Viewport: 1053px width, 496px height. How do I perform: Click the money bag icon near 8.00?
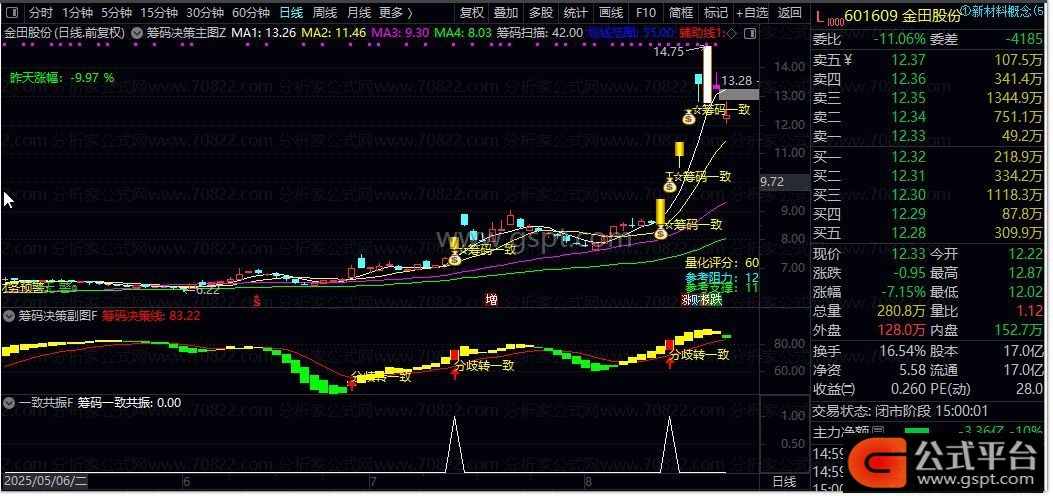(x=661, y=232)
